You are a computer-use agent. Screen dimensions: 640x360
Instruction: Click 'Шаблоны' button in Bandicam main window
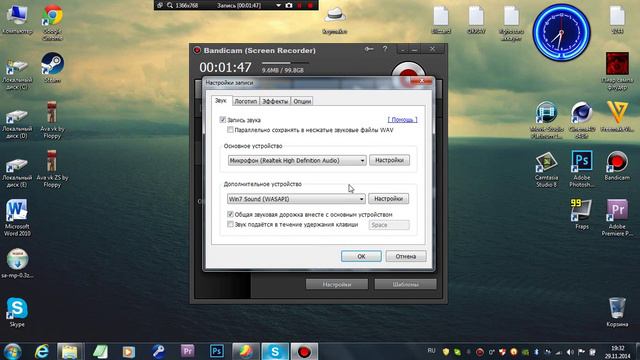[405, 284]
